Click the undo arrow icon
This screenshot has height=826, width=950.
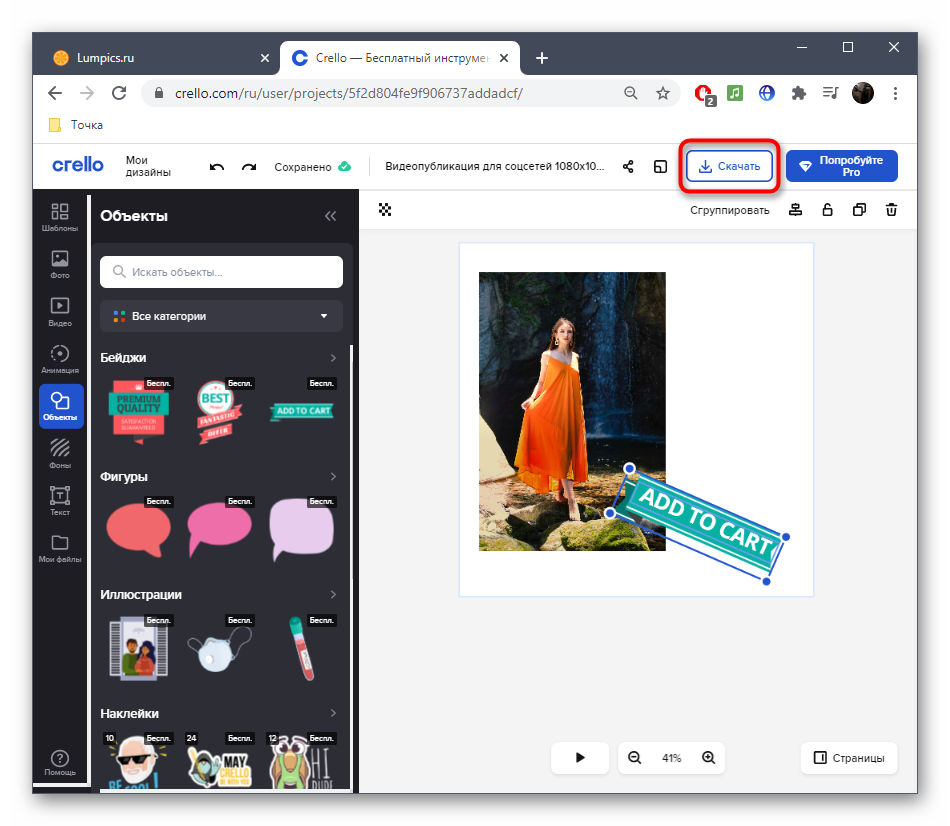coord(217,167)
